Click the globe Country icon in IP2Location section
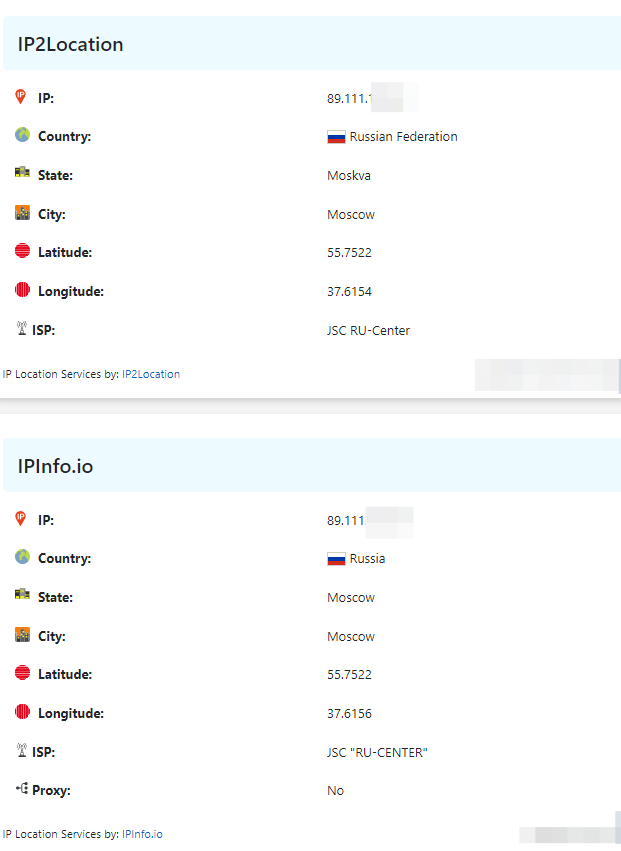 pyautogui.click(x=22, y=135)
